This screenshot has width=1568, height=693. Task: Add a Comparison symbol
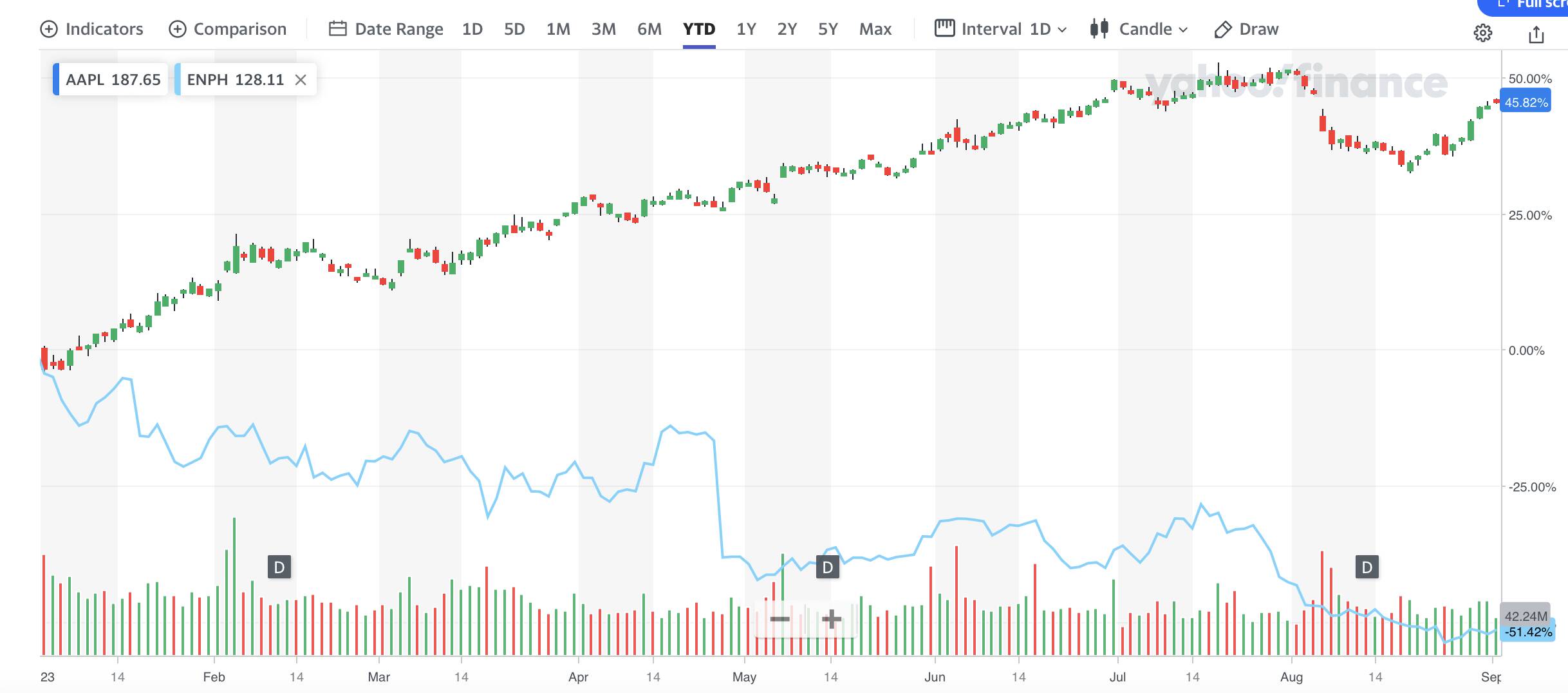(x=227, y=29)
